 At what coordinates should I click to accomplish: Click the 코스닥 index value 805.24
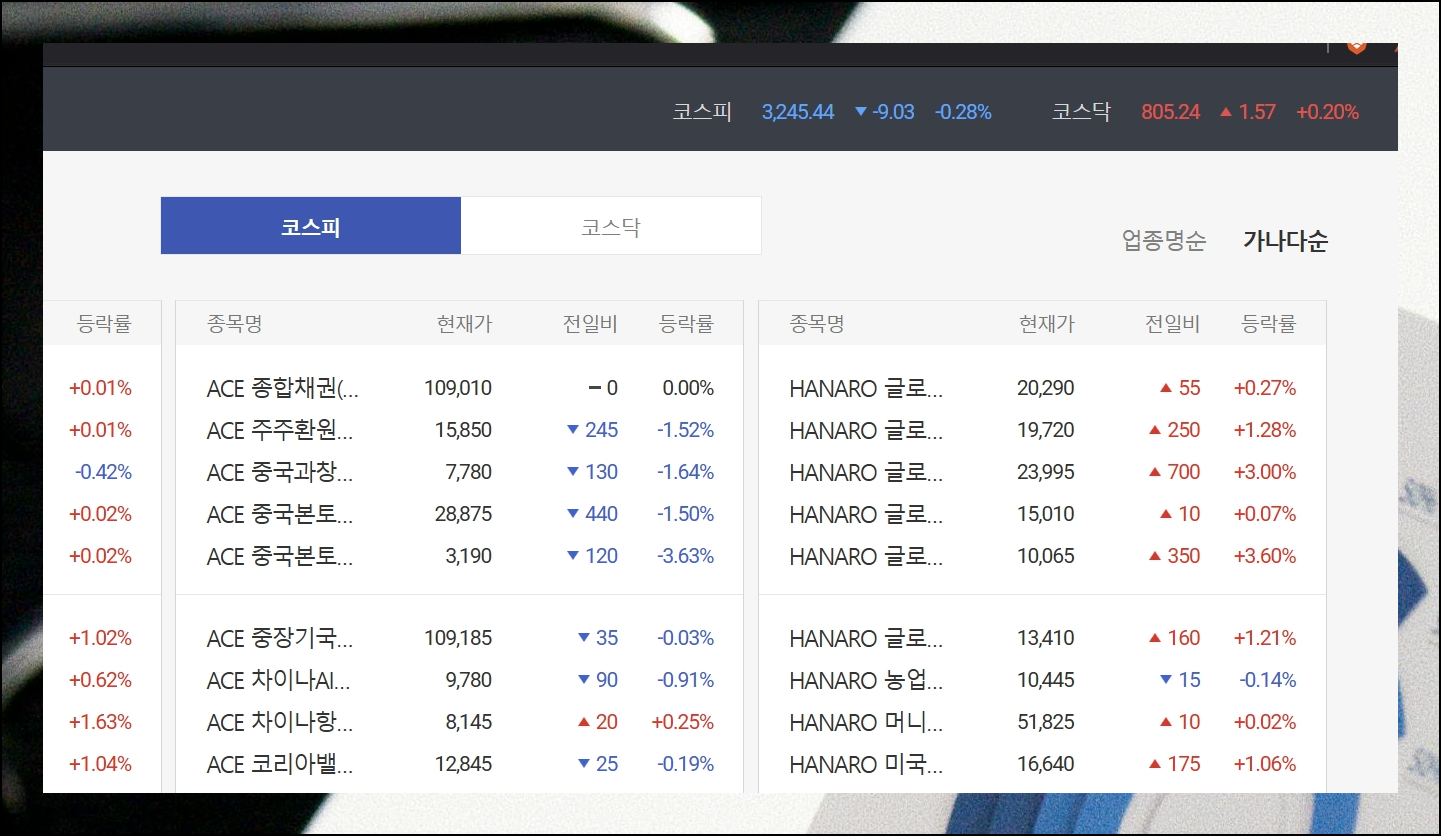(x=1170, y=112)
